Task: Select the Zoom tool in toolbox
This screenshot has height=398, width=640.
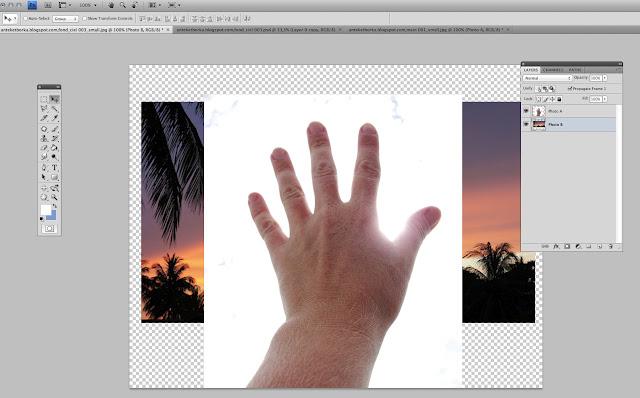Action: pos(54,197)
